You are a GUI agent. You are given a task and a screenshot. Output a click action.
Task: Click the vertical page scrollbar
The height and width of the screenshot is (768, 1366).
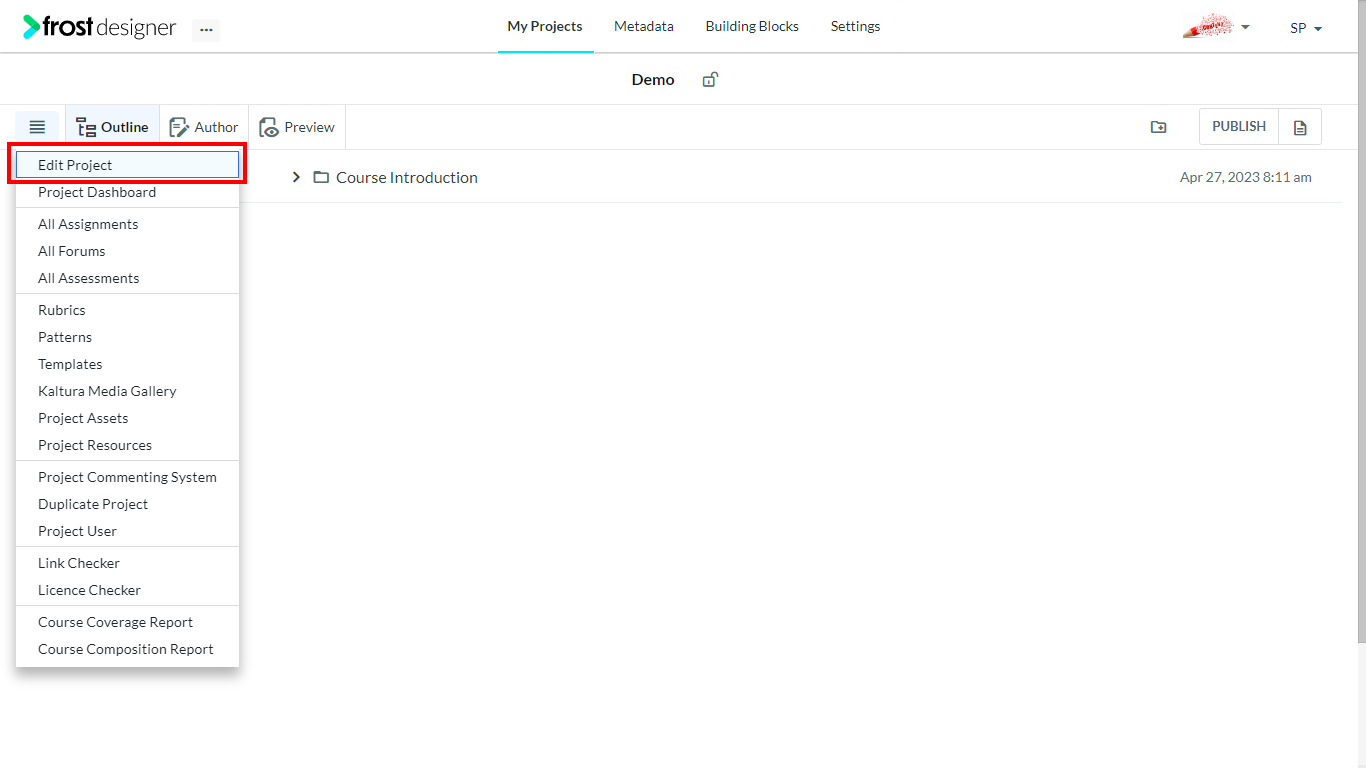click(x=1361, y=320)
